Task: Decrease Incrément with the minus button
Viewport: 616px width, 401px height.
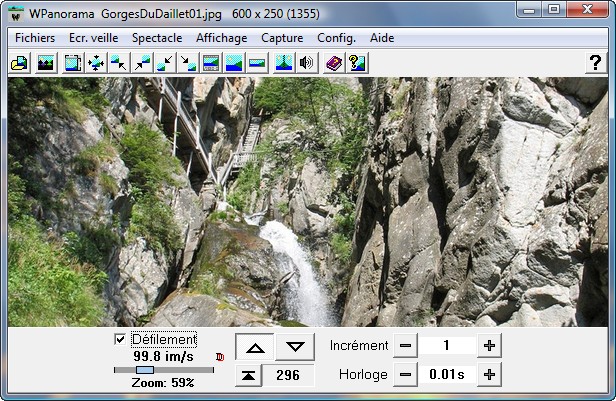Action: point(405,346)
